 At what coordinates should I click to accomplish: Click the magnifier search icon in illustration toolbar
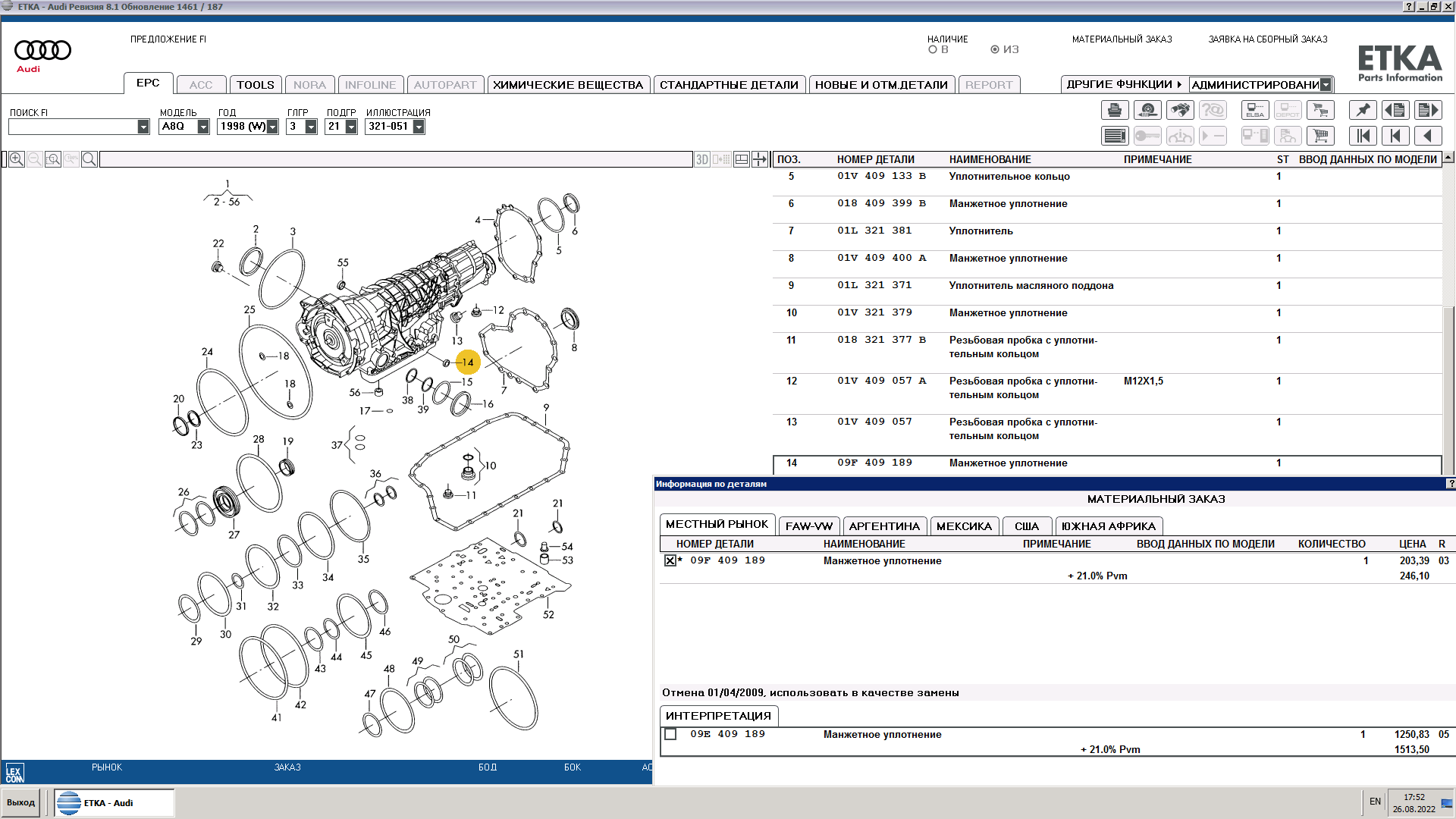point(89,159)
